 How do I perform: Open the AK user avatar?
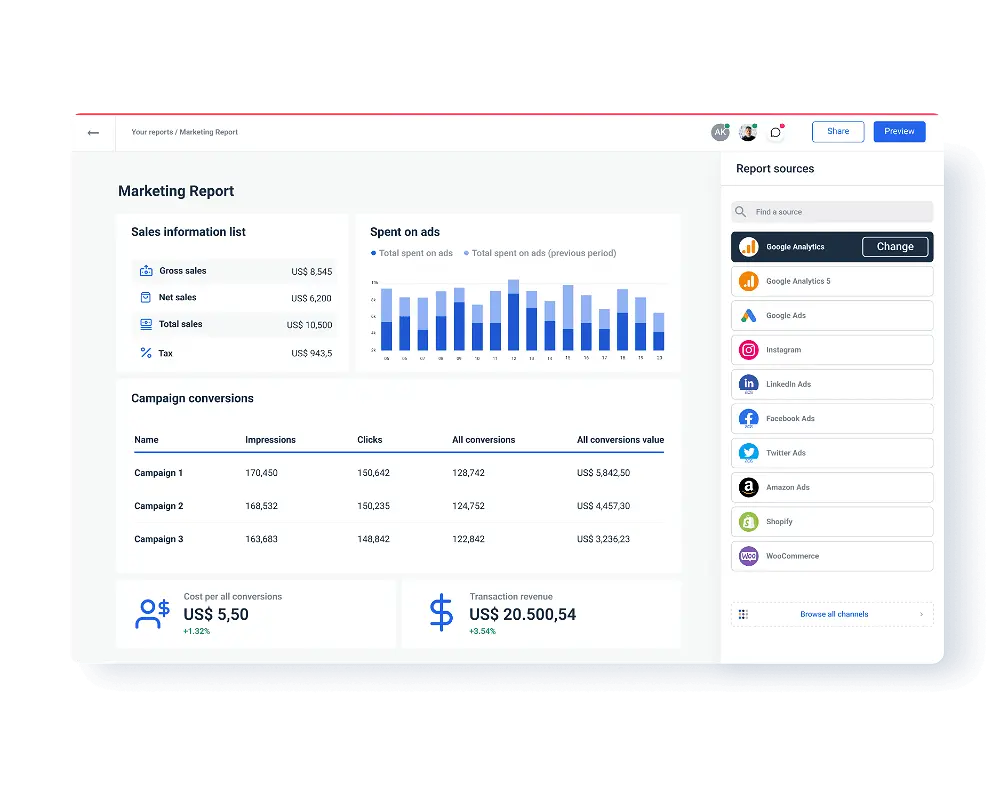(720, 132)
